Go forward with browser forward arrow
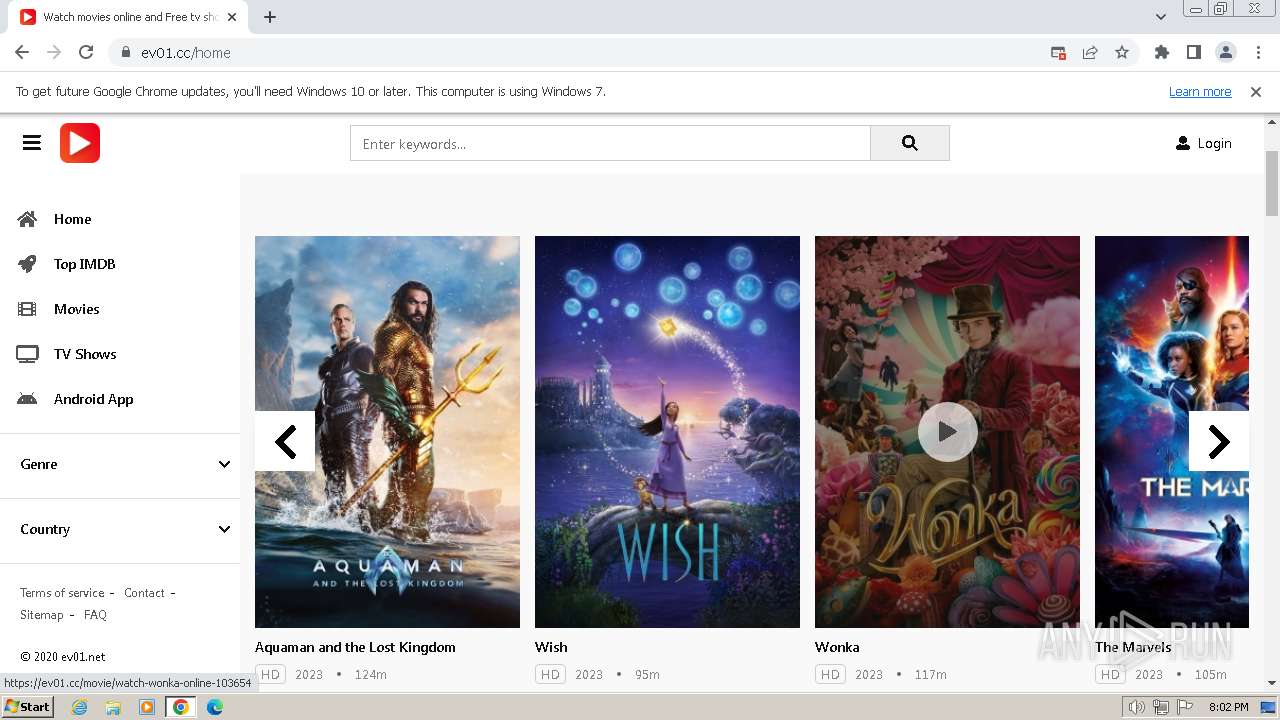 point(54,52)
